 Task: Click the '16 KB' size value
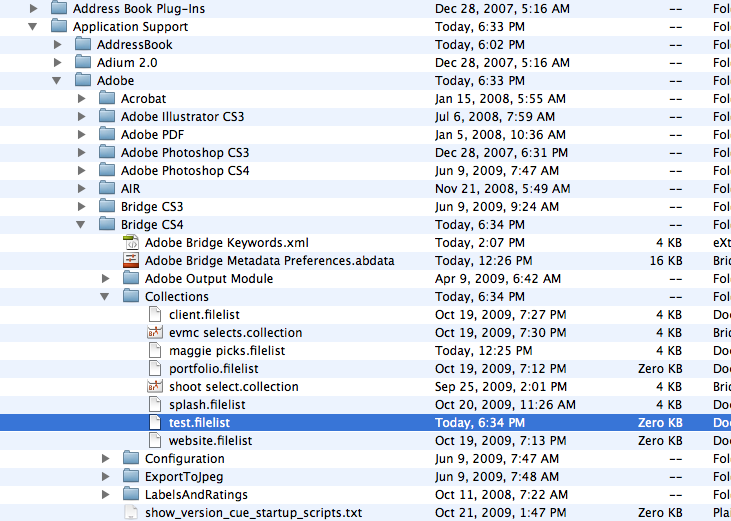coord(666,261)
